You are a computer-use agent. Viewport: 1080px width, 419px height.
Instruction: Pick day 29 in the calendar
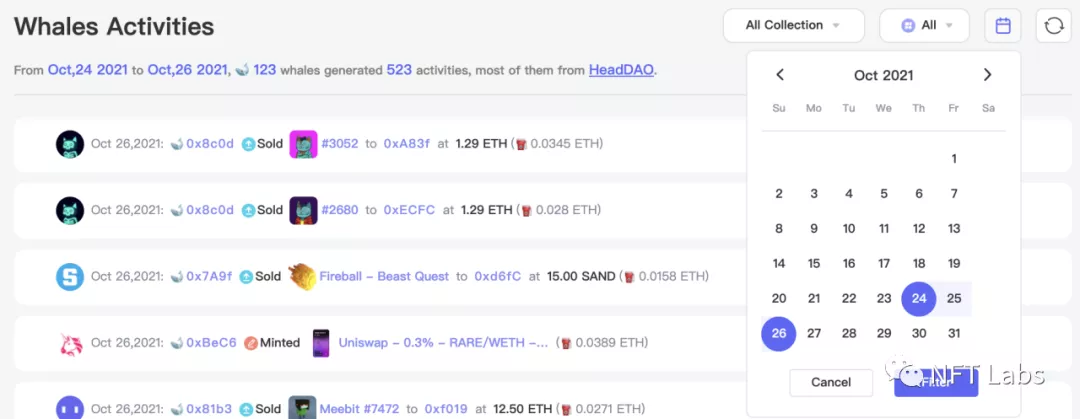pyautogui.click(x=884, y=334)
